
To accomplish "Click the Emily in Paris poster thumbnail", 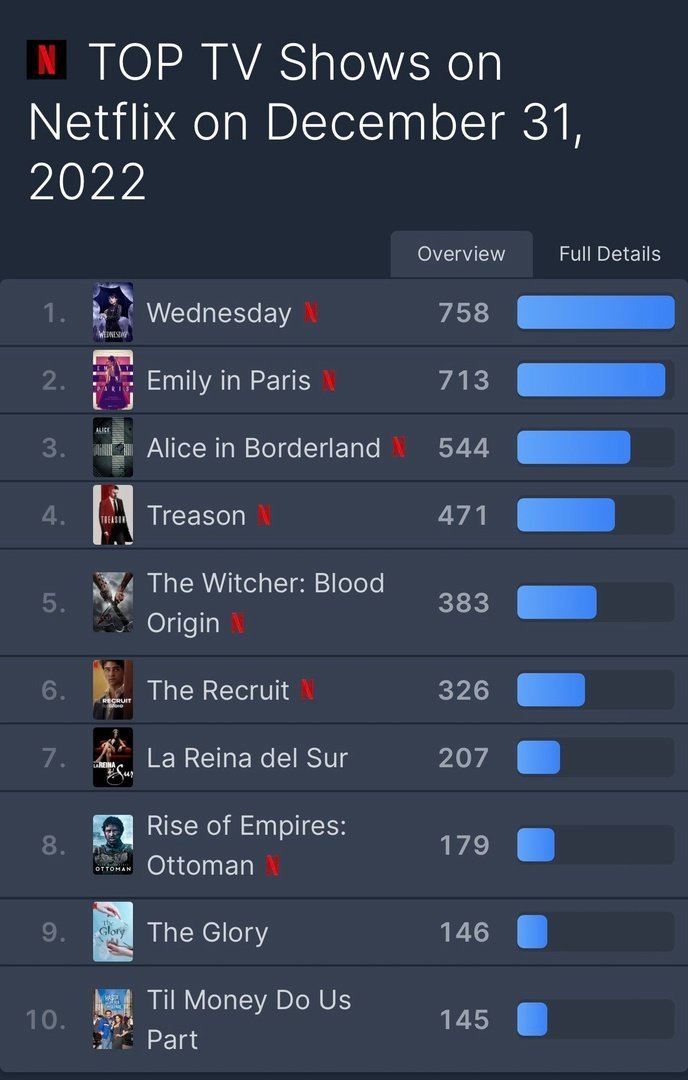I will click(x=113, y=380).
